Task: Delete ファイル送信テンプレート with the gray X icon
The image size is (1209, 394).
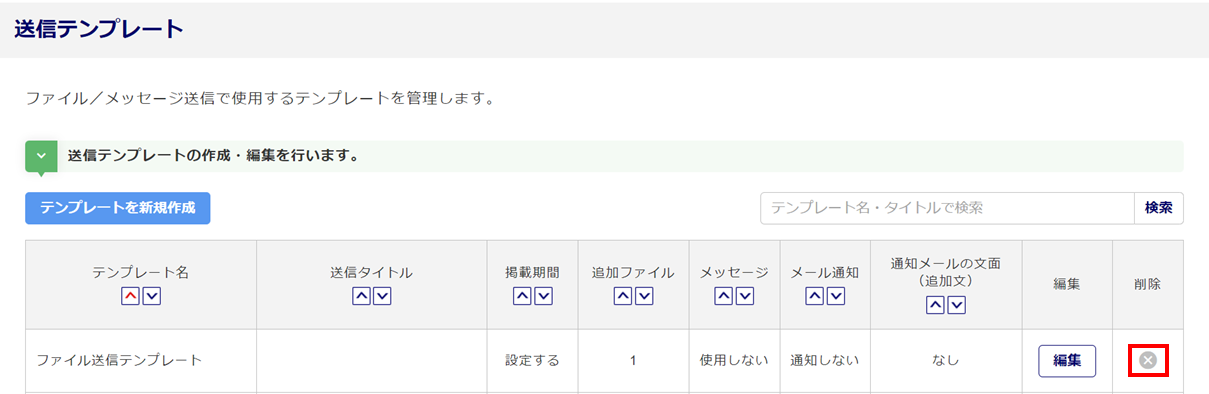Action: pyautogui.click(x=1148, y=360)
